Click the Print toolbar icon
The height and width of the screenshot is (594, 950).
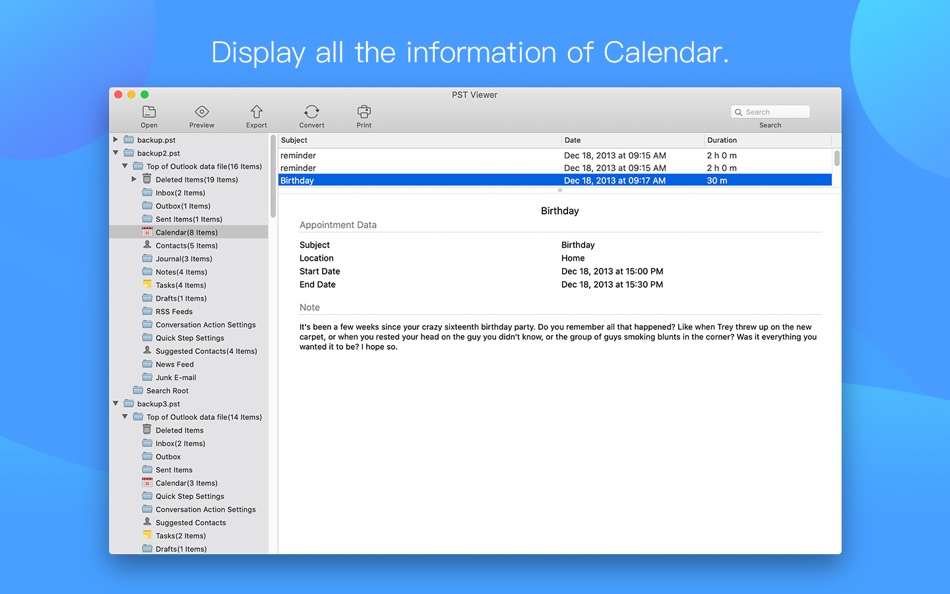click(364, 112)
